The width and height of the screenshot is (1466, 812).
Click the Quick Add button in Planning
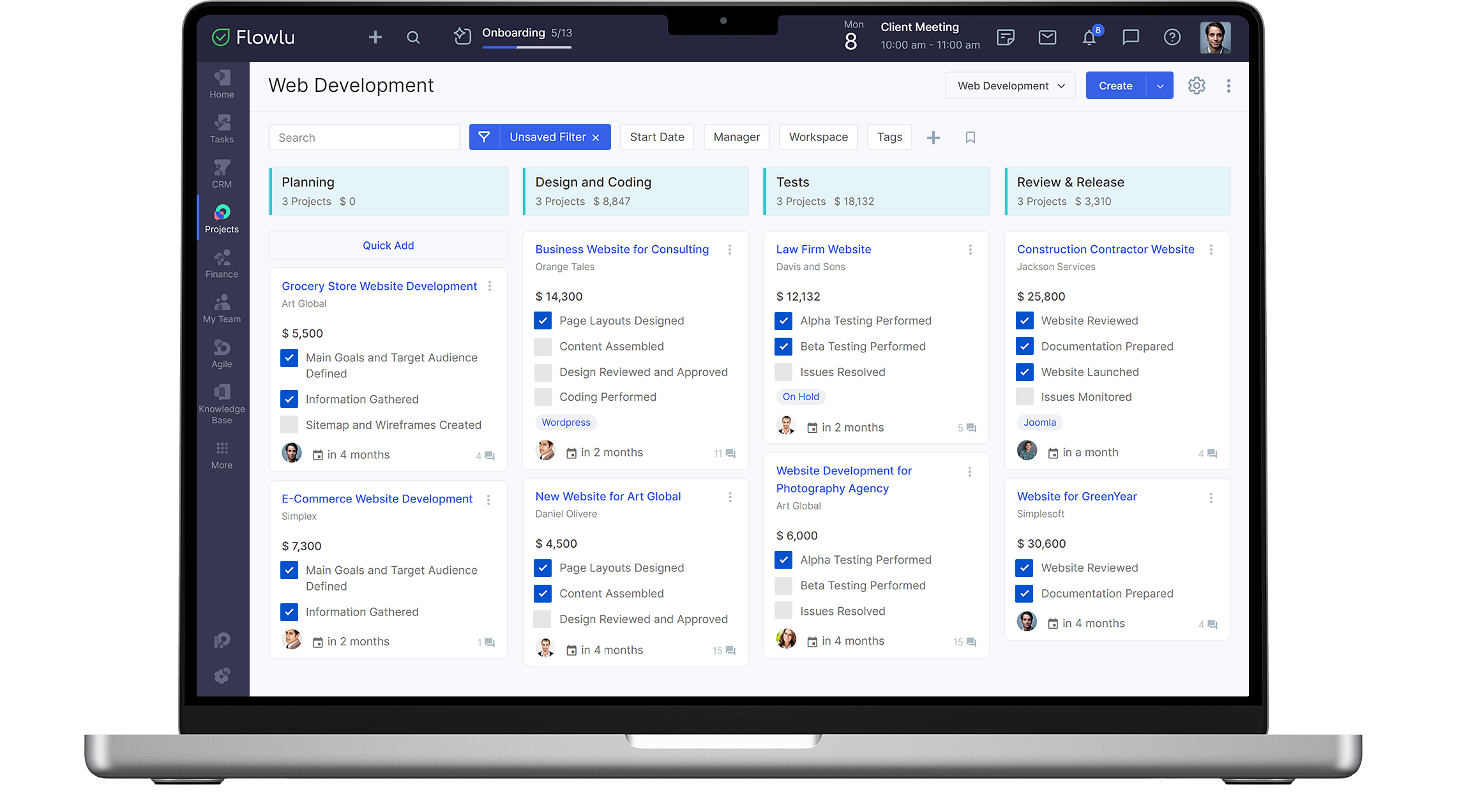point(388,245)
